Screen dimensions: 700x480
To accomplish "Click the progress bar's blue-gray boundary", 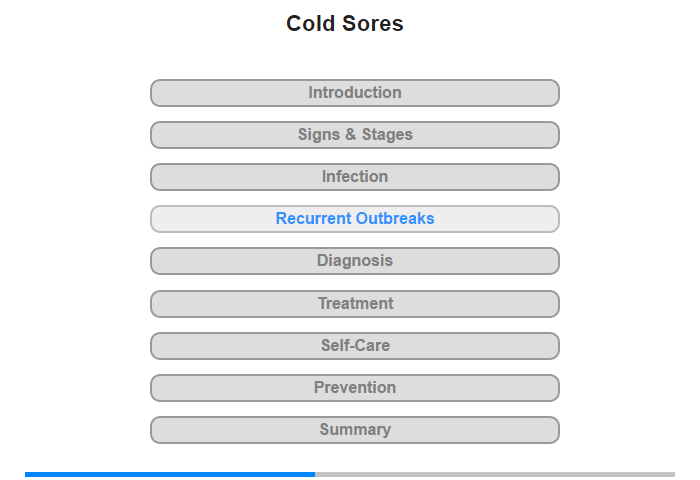I will (315, 474).
